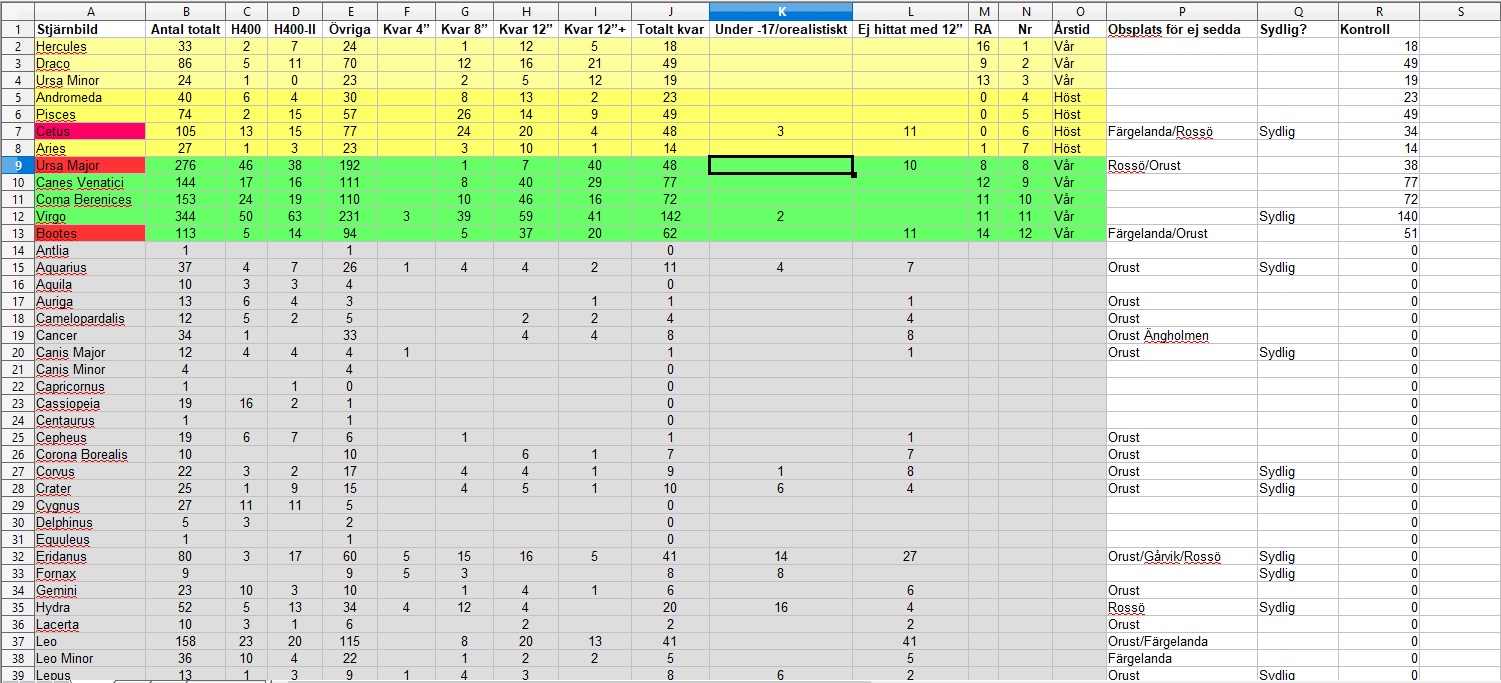
Task: Click the 'Orust/Gårvik/Rossö' cell
Action: point(1181,556)
